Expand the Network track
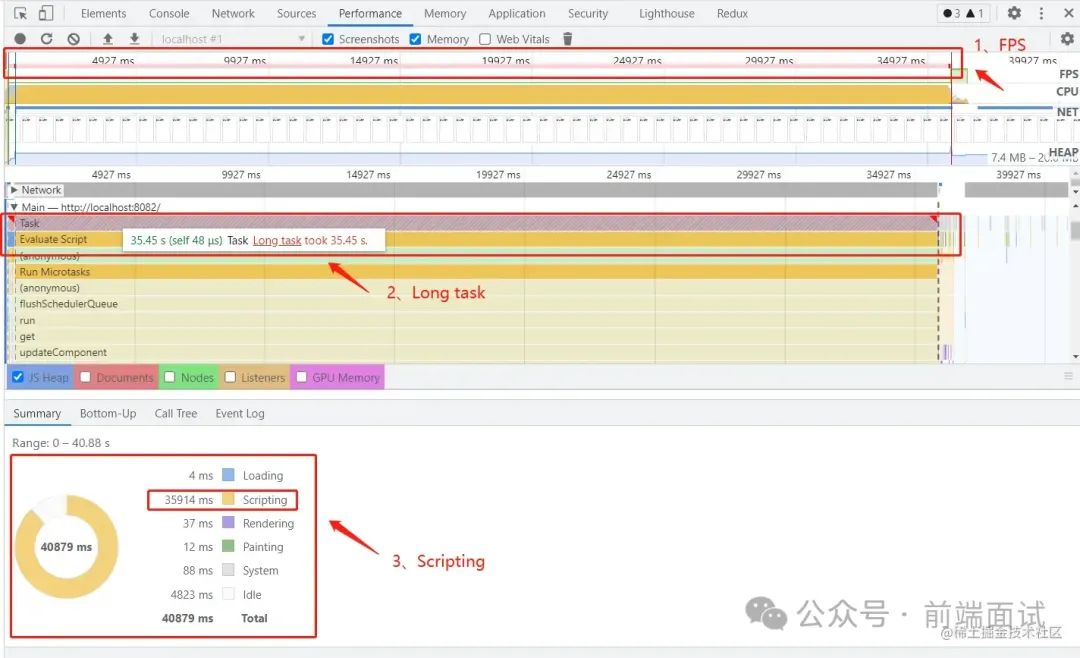1080x658 pixels. tap(14, 189)
